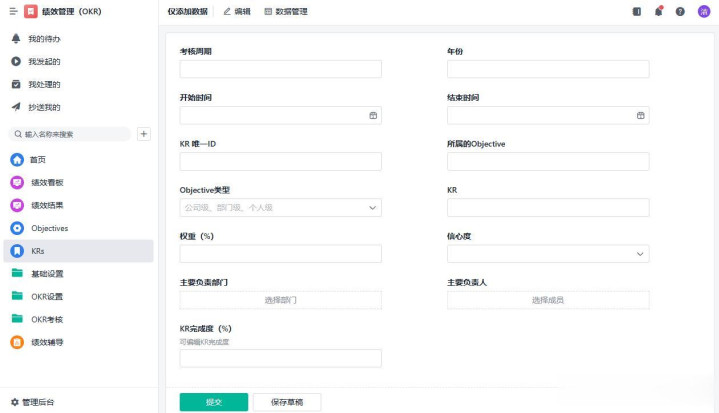The image size is (719, 413).
Task: Click the plus button beside sidebar search
Action: pos(144,134)
